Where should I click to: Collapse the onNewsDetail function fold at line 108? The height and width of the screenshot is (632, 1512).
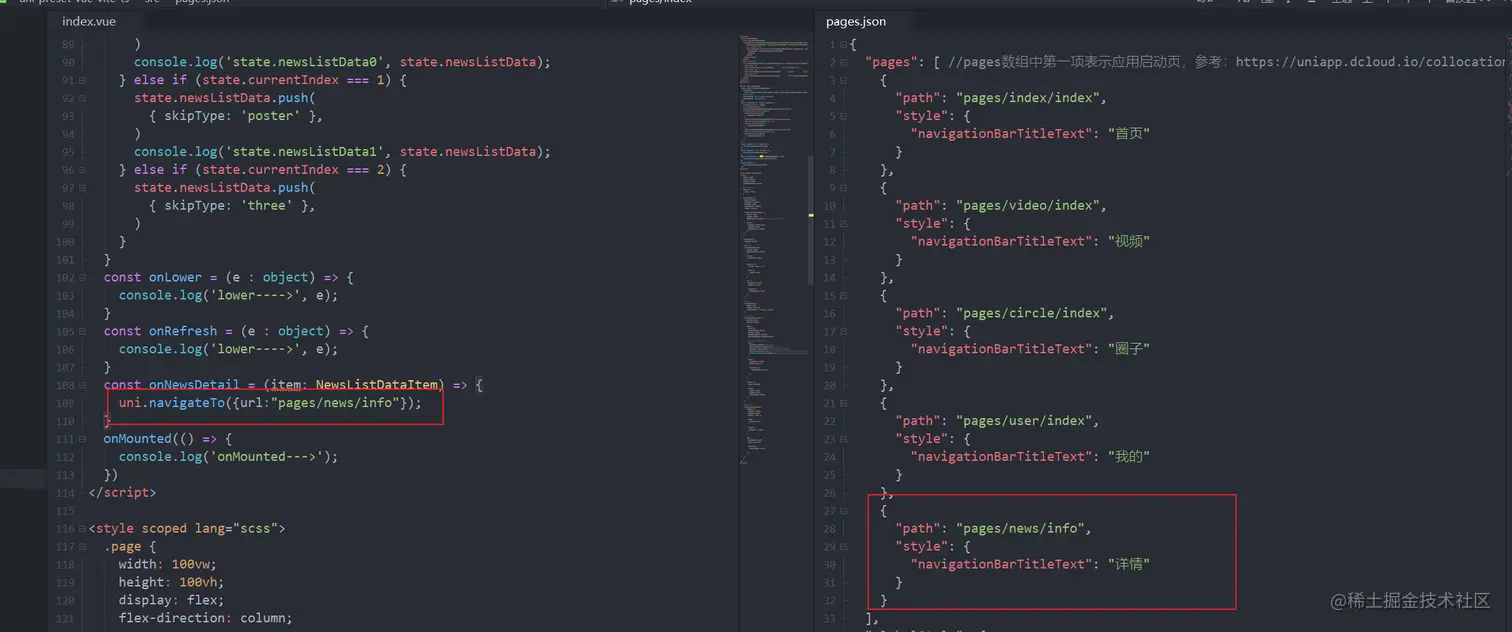82,386
